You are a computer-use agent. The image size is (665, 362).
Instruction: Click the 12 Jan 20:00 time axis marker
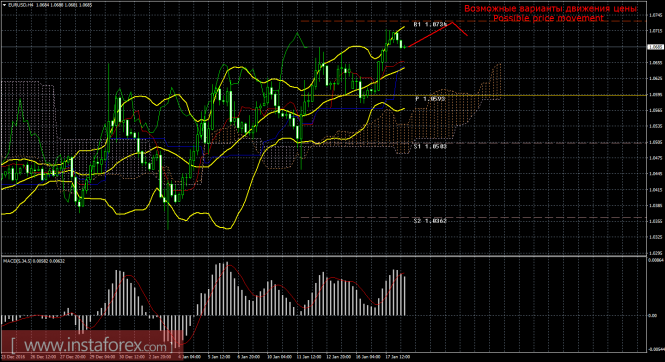click(x=339, y=357)
